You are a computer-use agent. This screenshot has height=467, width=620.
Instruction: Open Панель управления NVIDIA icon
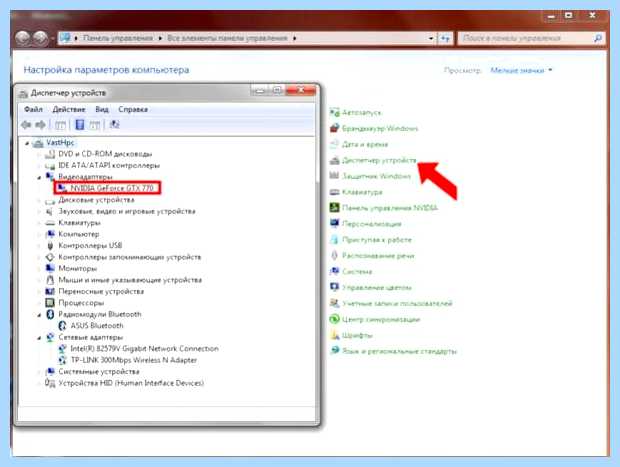tap(335, 208)
